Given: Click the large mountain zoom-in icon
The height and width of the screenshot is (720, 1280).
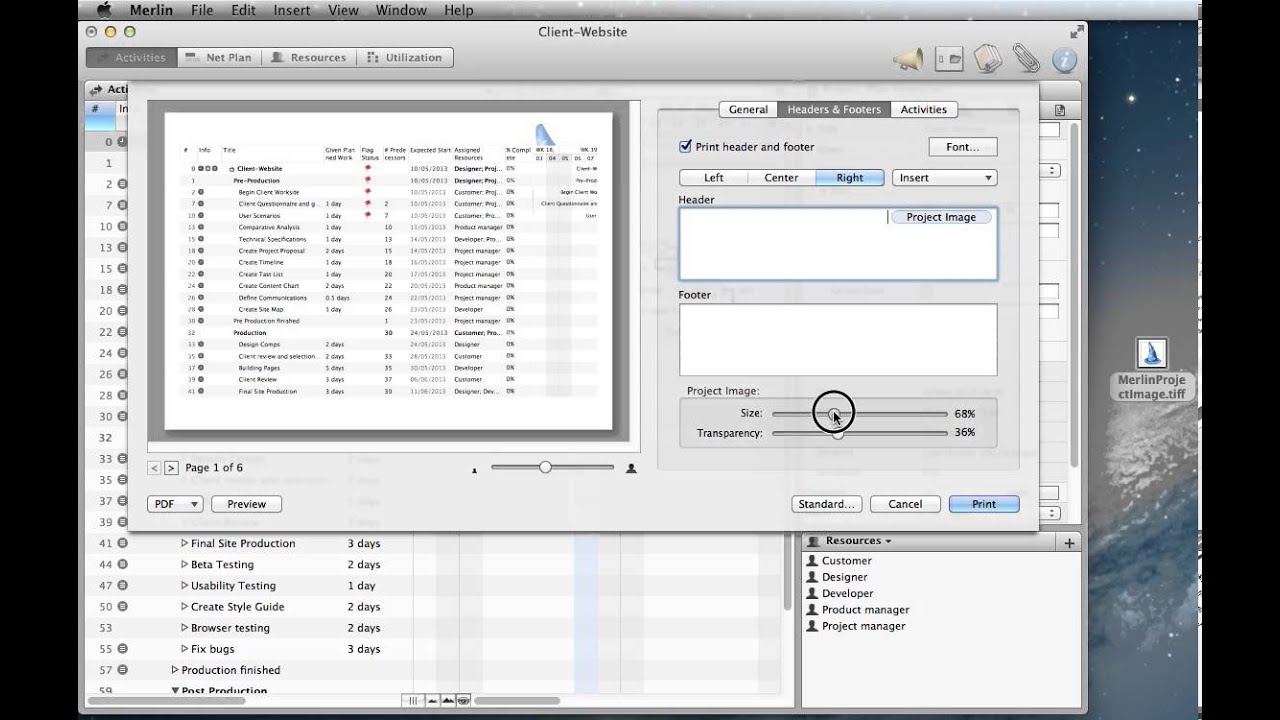Looking at the screenshot, I should pyautogui.click(x=448, y=701).
